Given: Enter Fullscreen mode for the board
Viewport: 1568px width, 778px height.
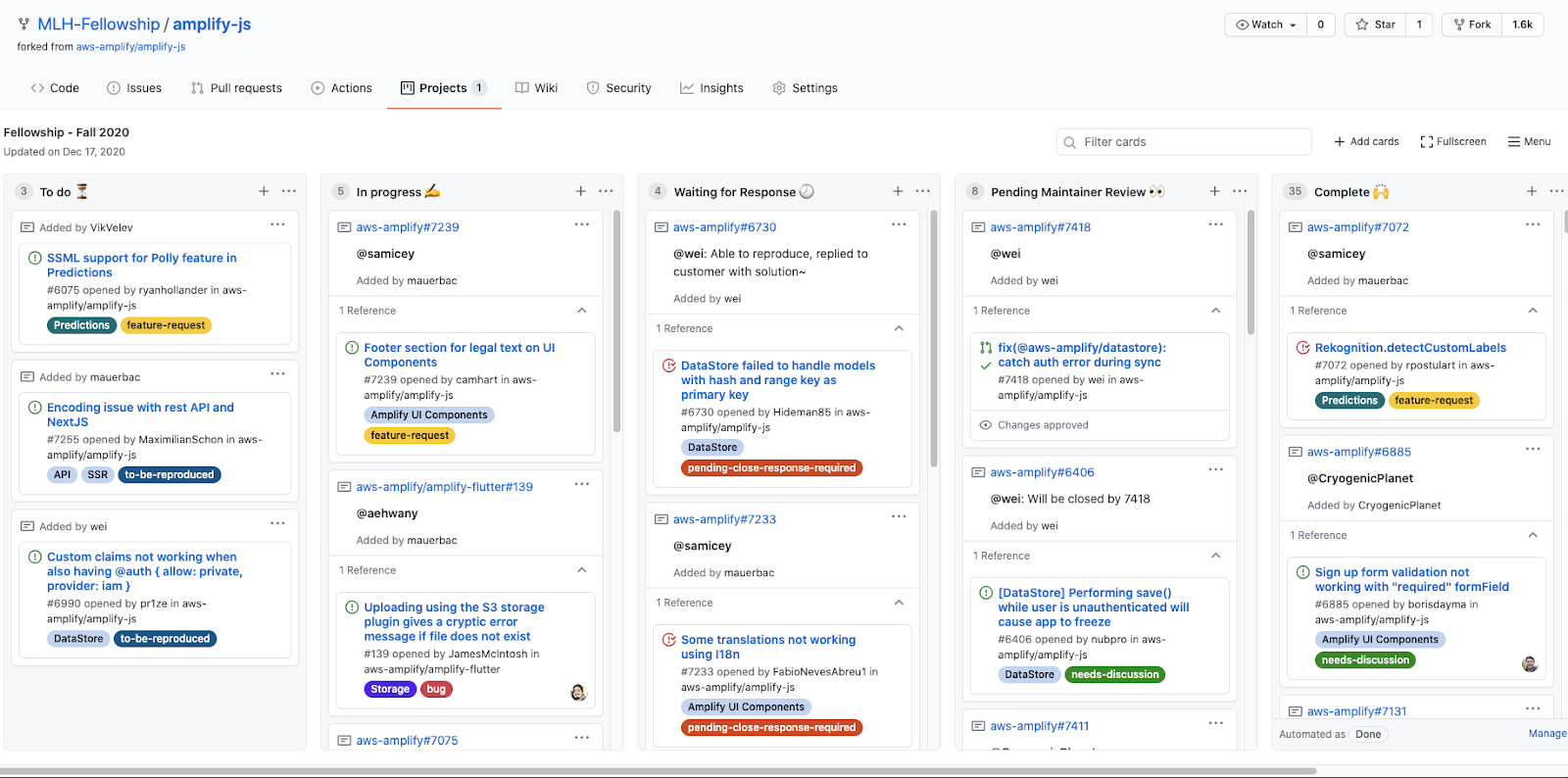Looking at the screenshot, I should (1453, 142).
